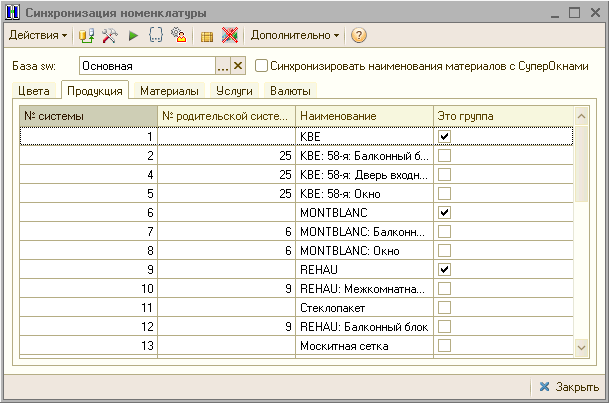The width and height of the screenshot is (609, 403).
Task: Switch to the Услуги tab
Action: point(234,91)
